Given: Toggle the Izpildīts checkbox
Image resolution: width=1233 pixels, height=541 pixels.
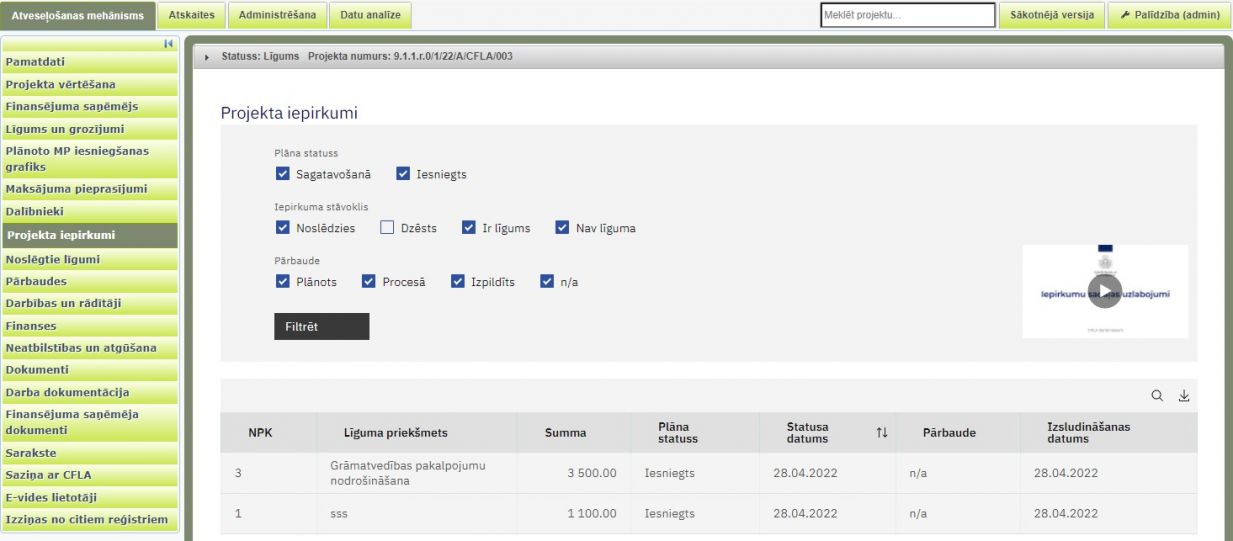Looking at the screenshot, I should [x=458, y=282].
